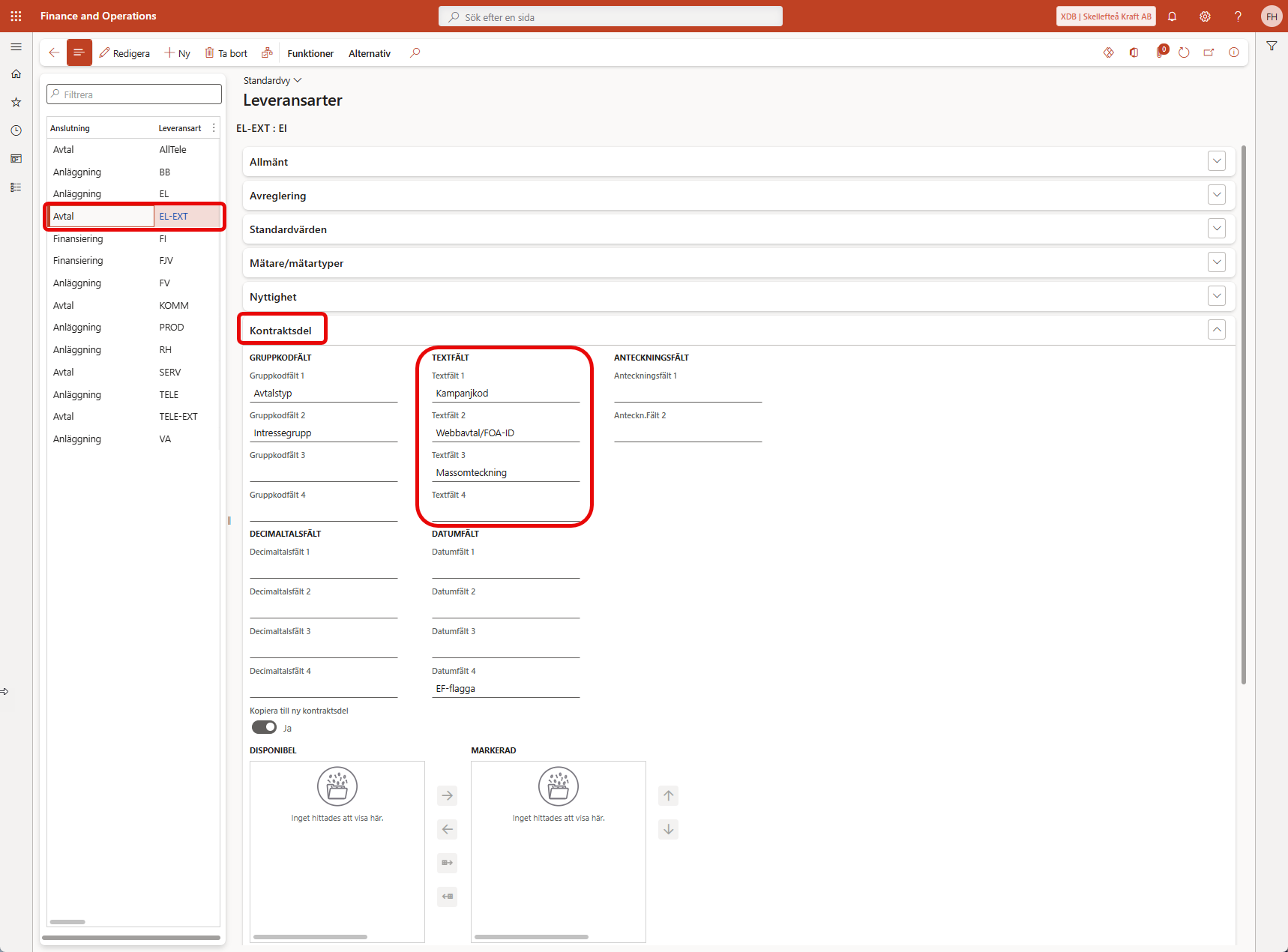Click the move up arrow button

pos(668,795)
